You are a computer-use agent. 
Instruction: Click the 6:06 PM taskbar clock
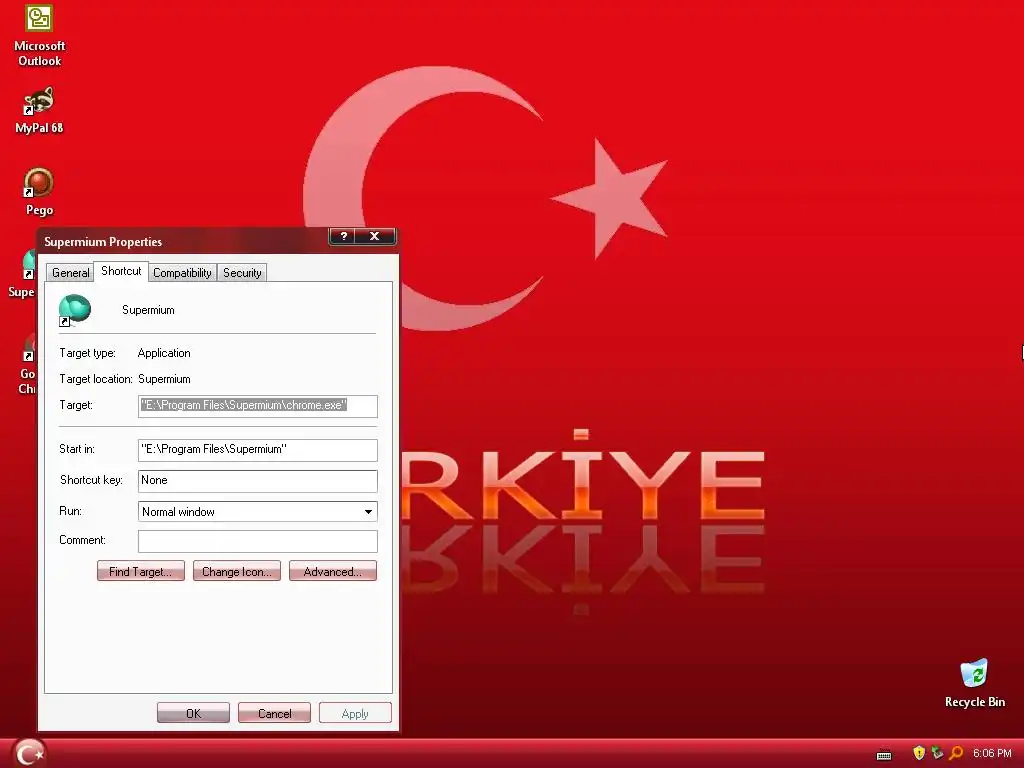click(x=992, y=753)
